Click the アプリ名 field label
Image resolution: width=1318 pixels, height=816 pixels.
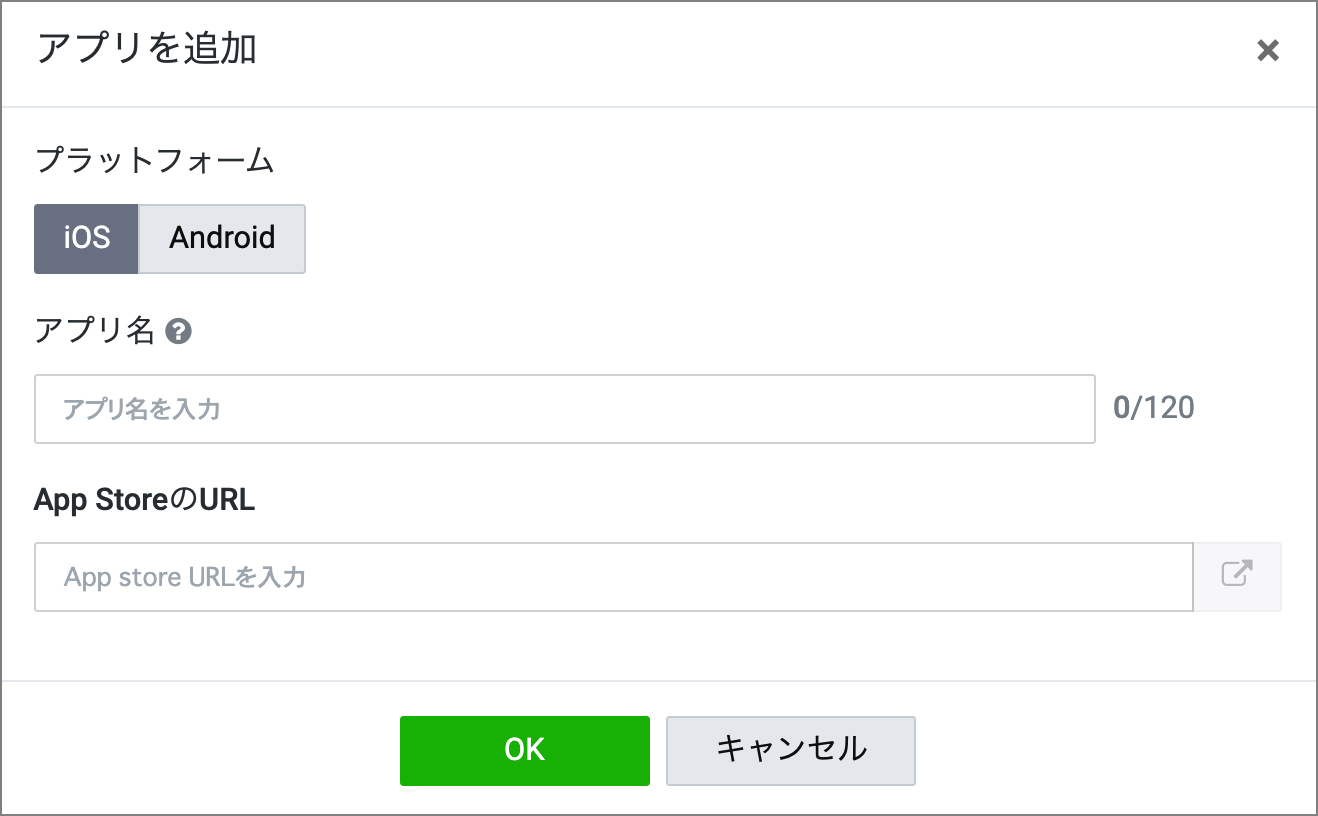click(94, 331)
